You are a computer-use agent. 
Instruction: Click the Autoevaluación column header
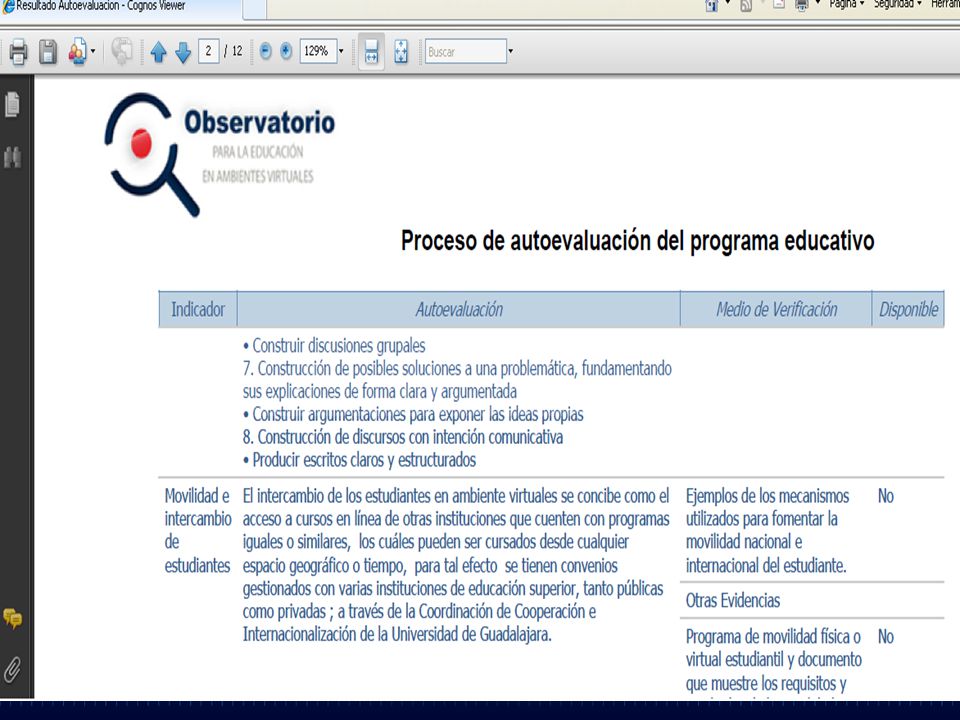459,309
